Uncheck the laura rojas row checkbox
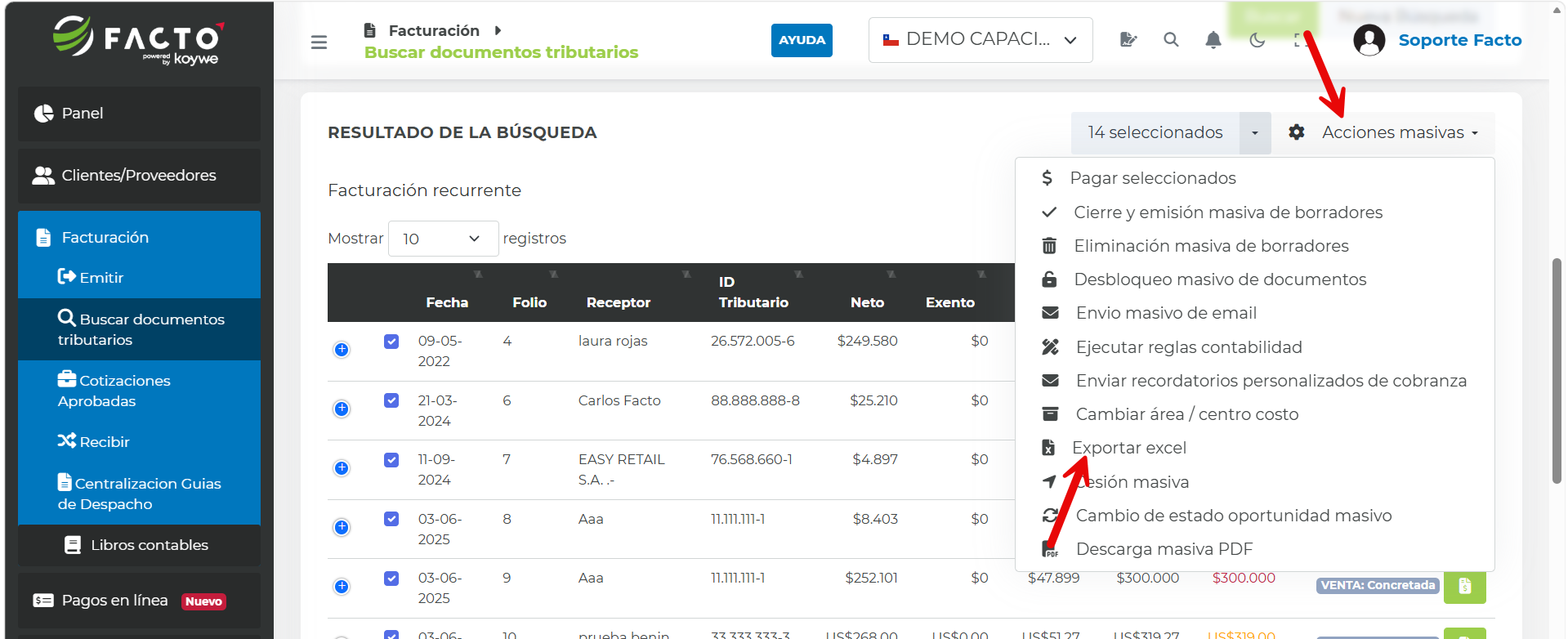 pyautogui.click(x=391, y=341)
